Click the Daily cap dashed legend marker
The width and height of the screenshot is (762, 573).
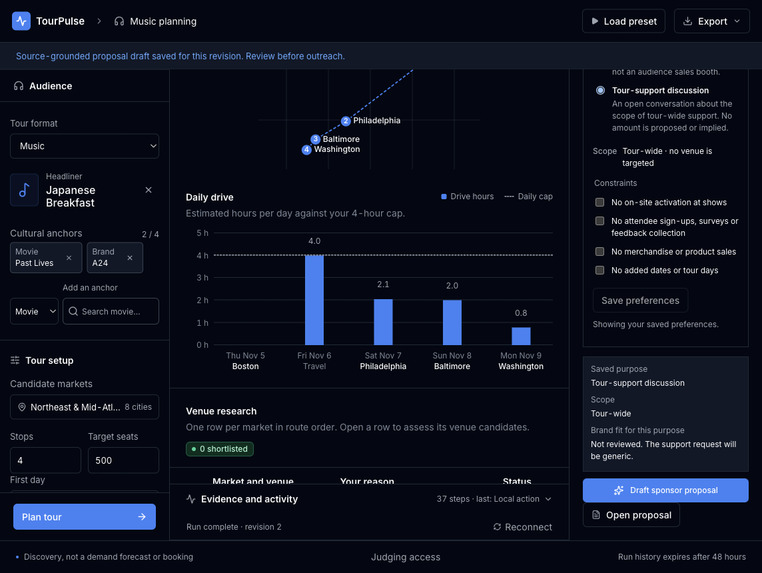click(509, 196)
